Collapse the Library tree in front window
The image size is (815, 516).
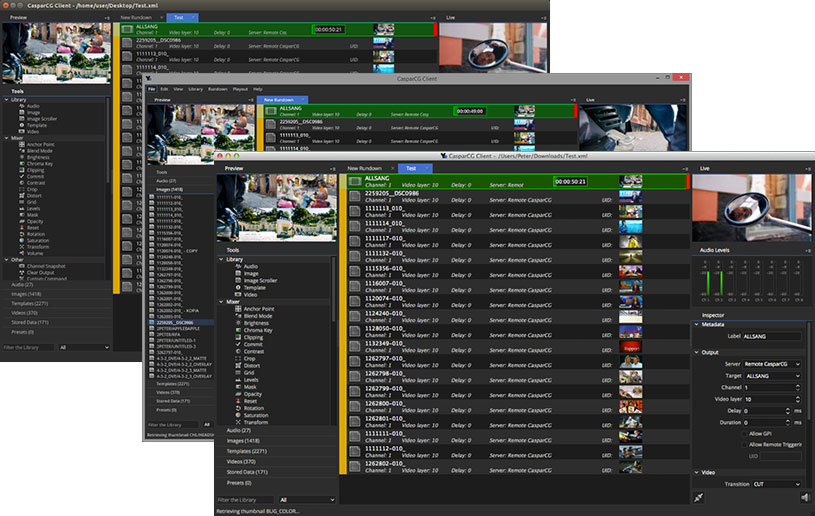[x=221, y=259]
